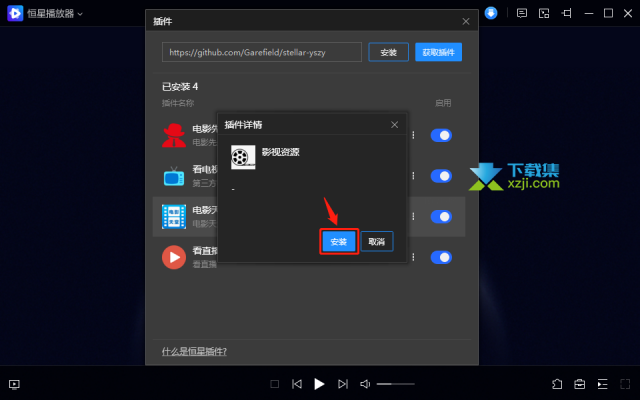
Task: Toggle the TV plugin's enable switch
Action: pyautogui.click(x=441, y=176)
